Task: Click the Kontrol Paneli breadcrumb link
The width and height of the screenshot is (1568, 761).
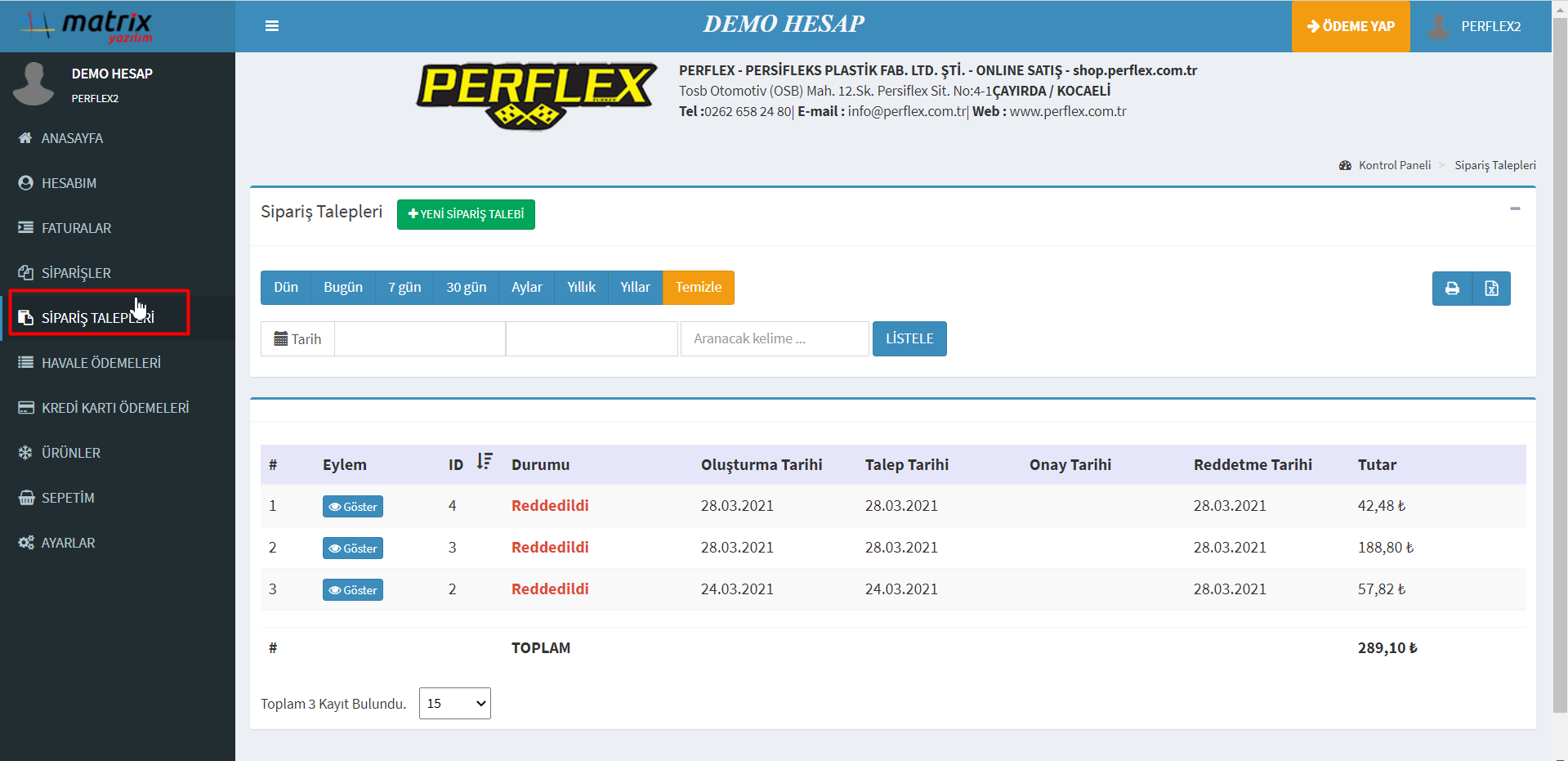Action: pos(1394,165)
